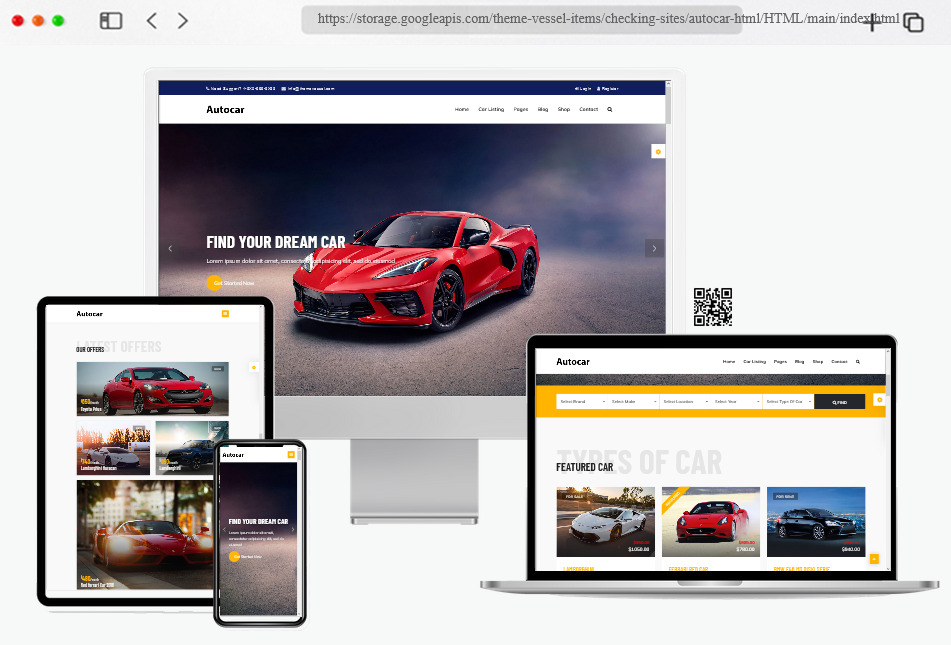Click the browser forward arrow
The width and height of the screenshot is (951, 645).
click(x=183, y=20)
